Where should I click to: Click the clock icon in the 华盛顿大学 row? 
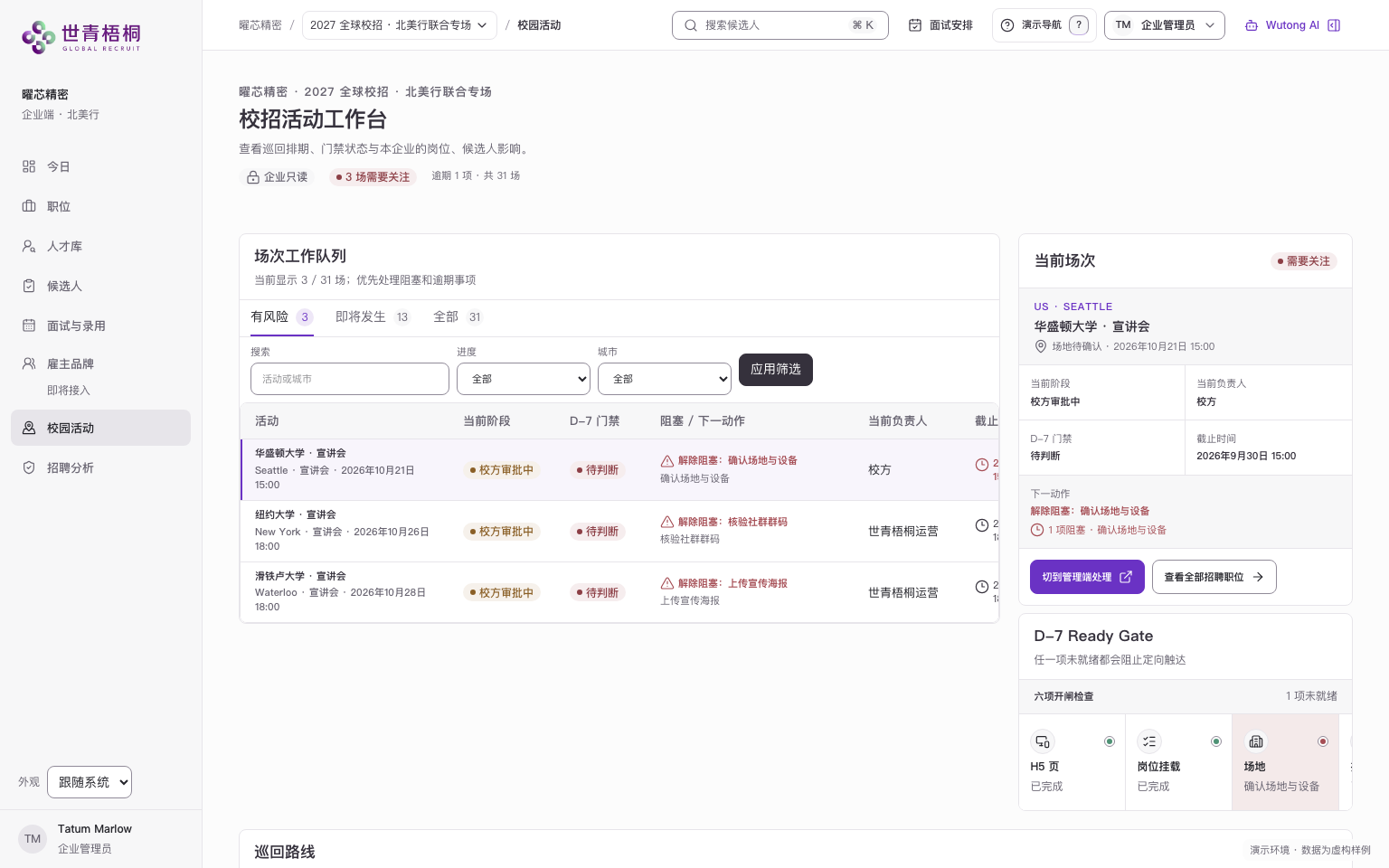(x=982, y=464)
